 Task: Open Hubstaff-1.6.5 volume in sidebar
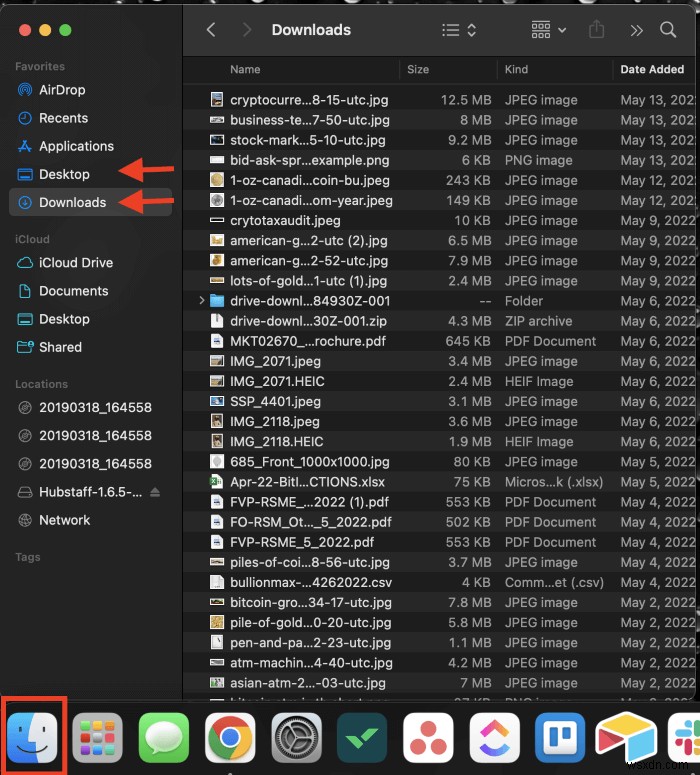pos(90,492)
